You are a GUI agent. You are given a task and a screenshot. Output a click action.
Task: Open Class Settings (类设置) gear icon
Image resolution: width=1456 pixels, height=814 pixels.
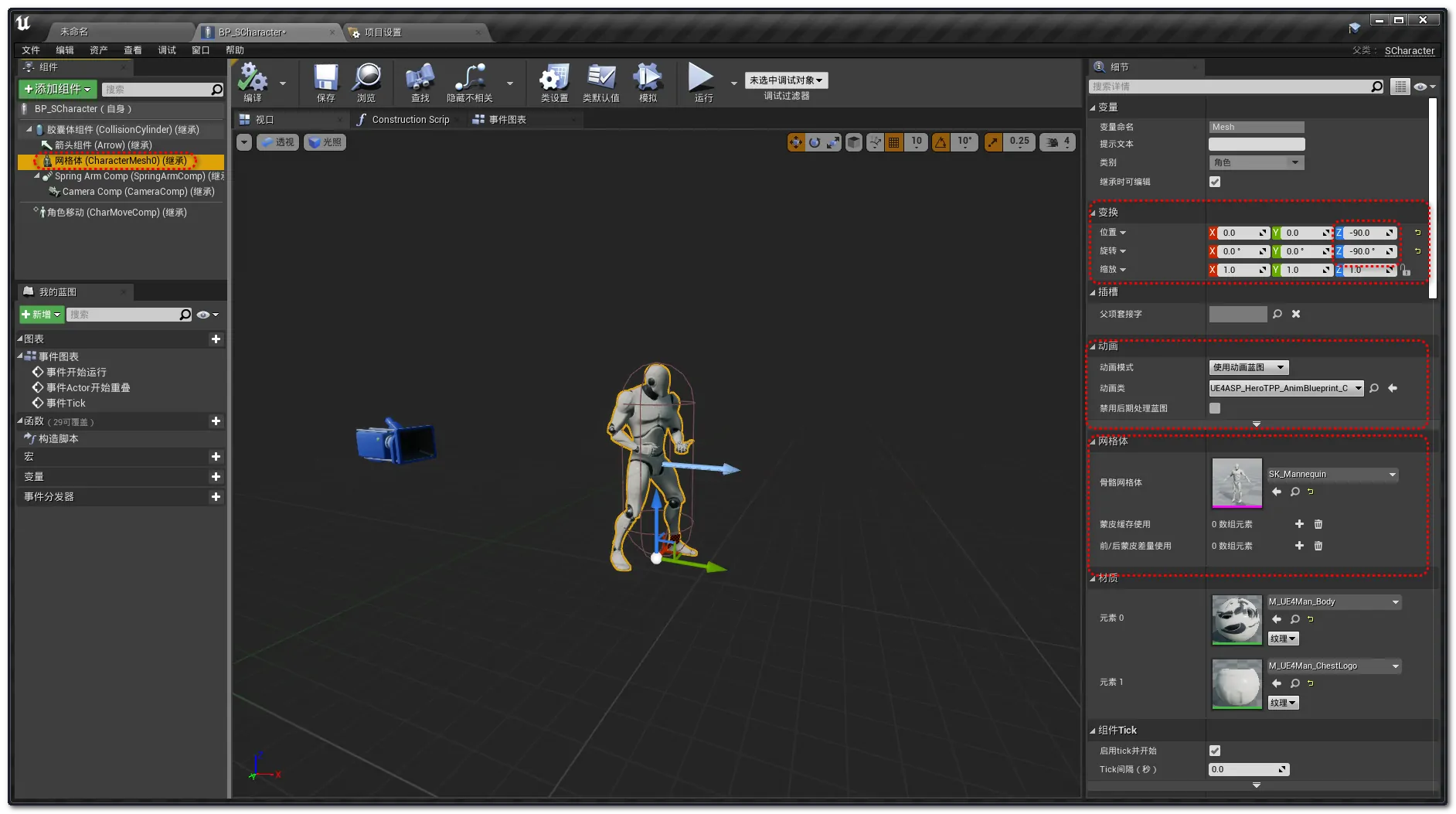[x=554, y=81]
